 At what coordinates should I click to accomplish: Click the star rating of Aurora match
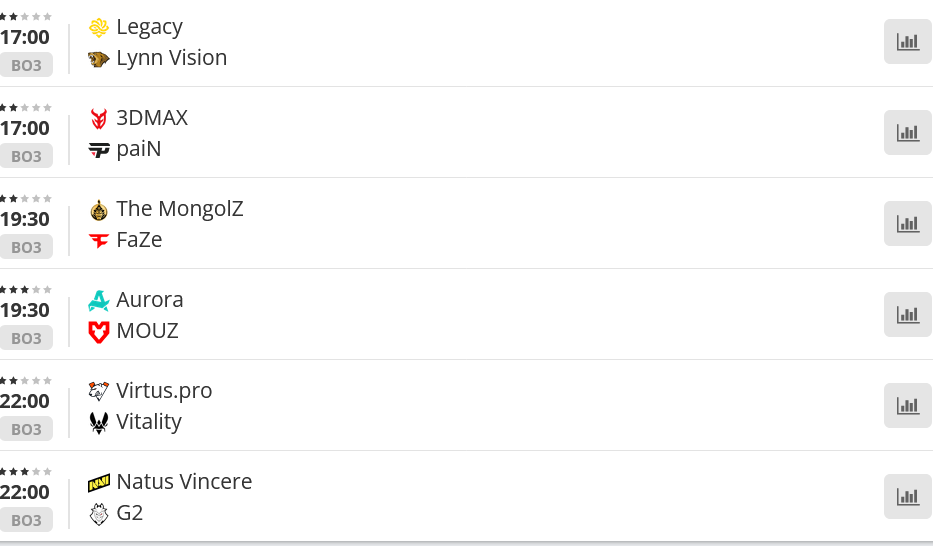coord(26,289)
